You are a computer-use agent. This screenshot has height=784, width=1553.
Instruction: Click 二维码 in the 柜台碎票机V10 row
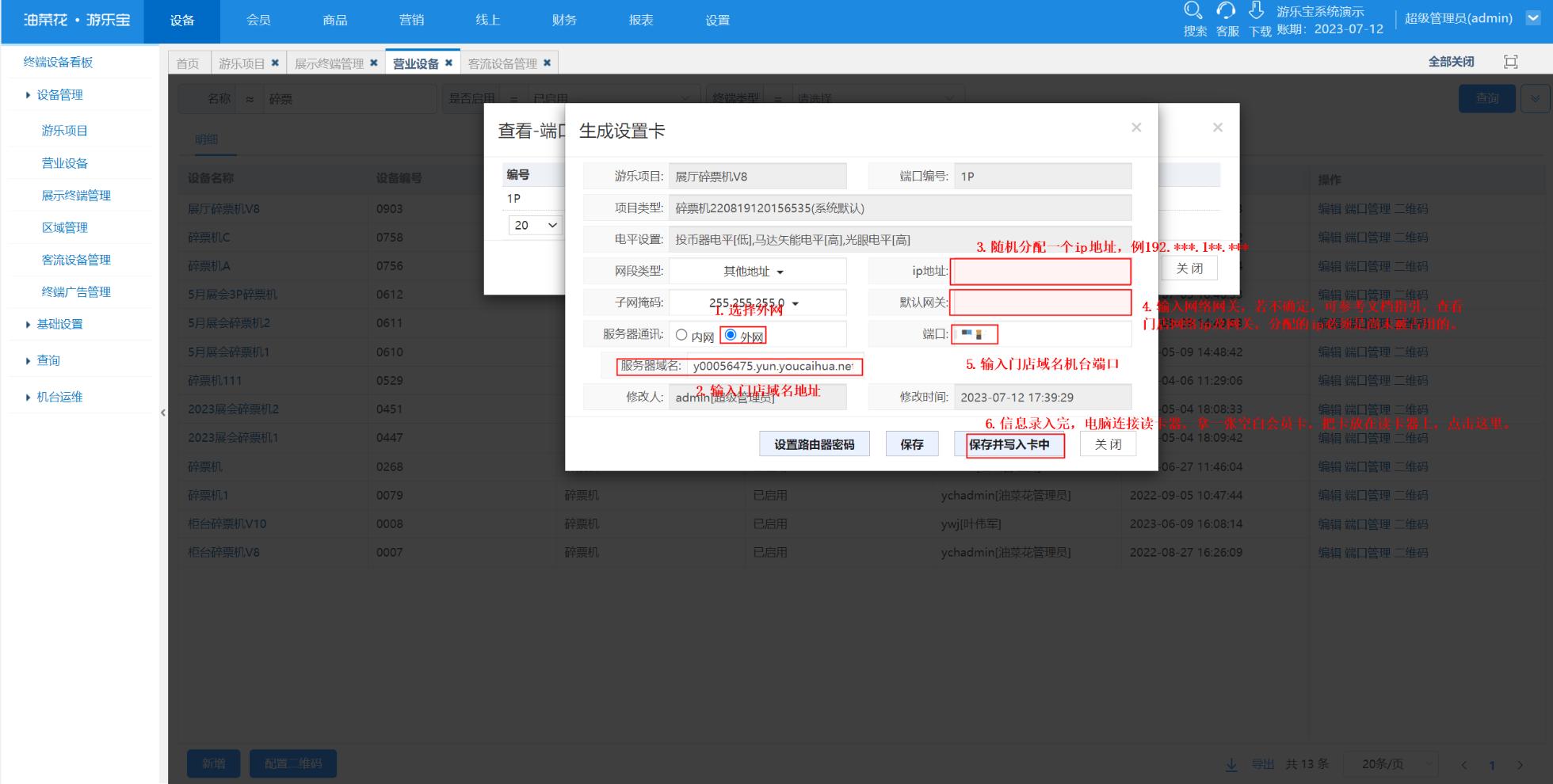pyautogui.click(x=1411, y=524)
